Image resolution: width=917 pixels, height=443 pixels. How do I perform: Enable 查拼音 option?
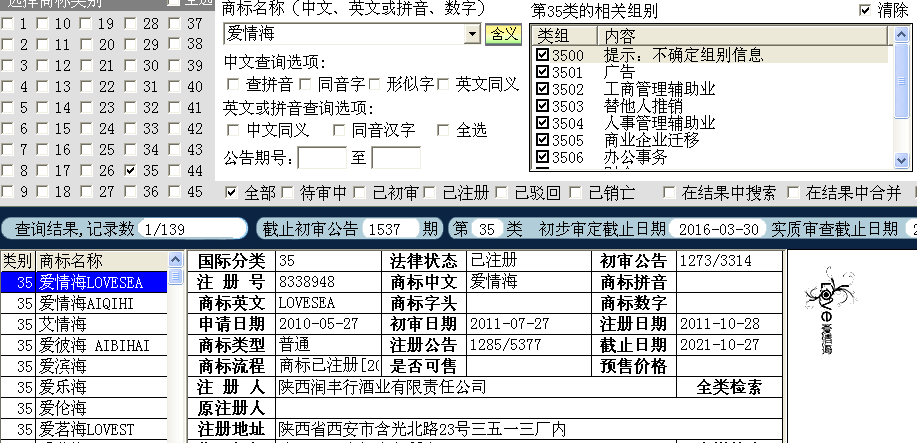click(x=233, y=84)
